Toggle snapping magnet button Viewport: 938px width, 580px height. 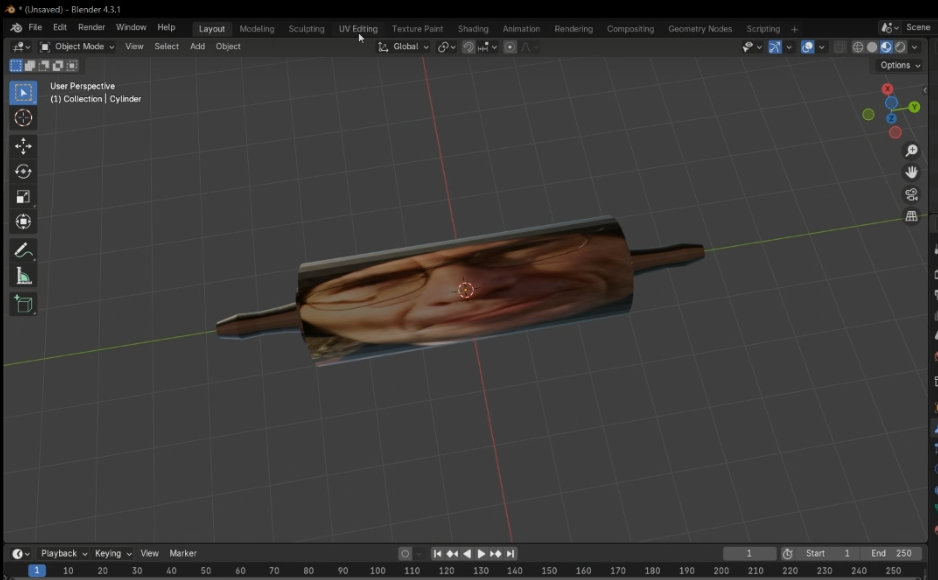(x=468, y=47)
